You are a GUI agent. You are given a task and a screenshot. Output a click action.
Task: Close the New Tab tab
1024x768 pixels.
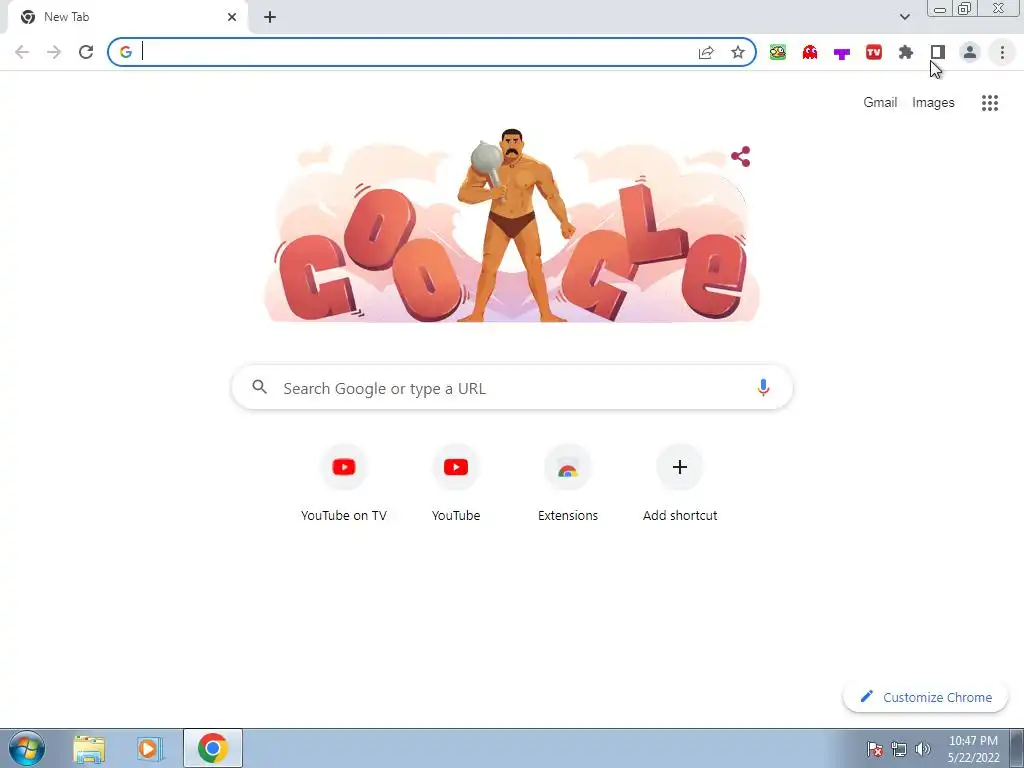[232, 17]
